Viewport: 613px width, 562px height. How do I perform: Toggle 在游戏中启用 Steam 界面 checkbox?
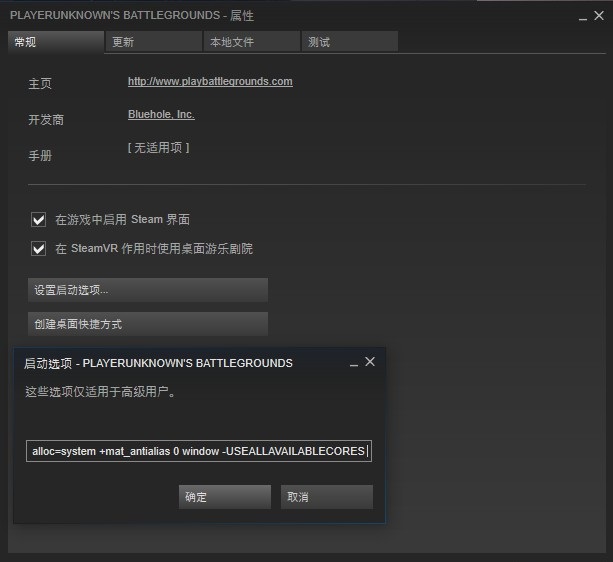pos(38,220)
